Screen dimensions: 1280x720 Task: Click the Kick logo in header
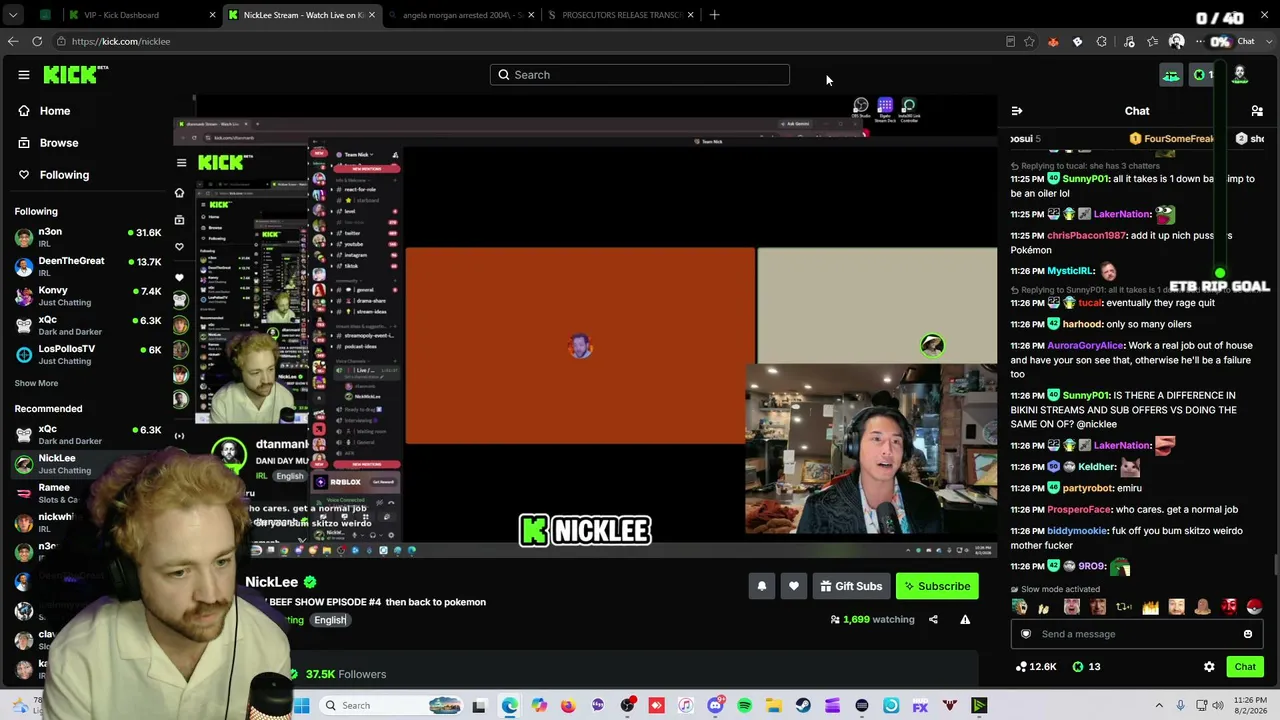pos(76,74)
